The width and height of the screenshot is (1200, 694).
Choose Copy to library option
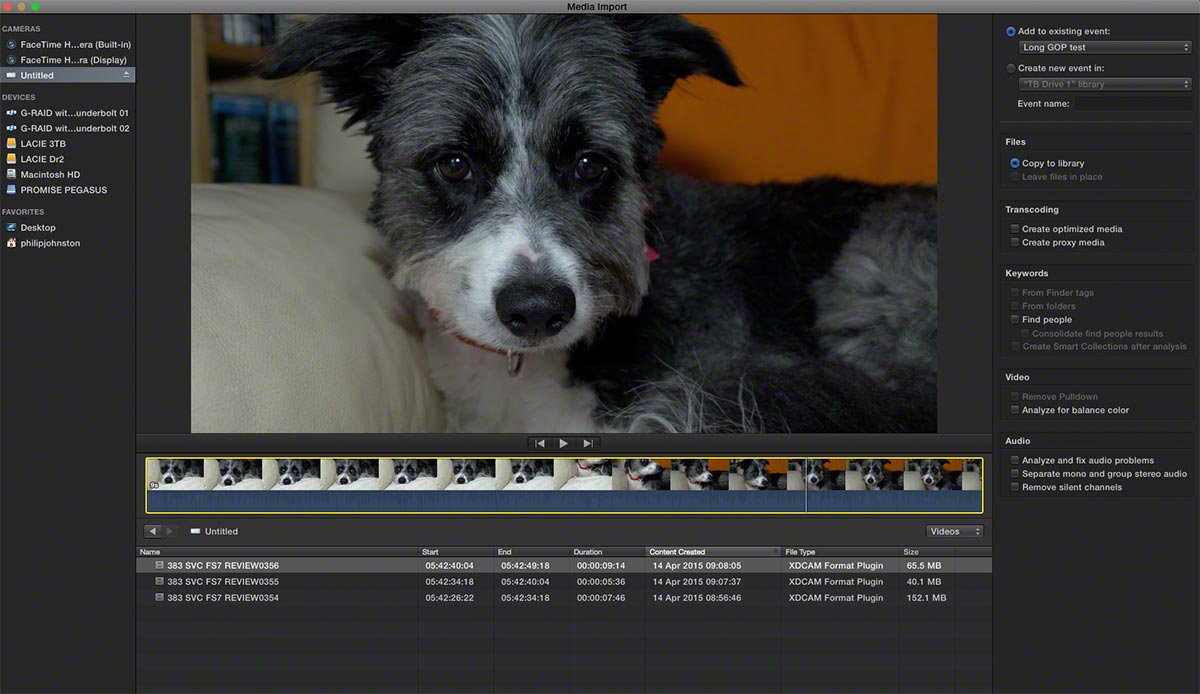click(1014, 163)
